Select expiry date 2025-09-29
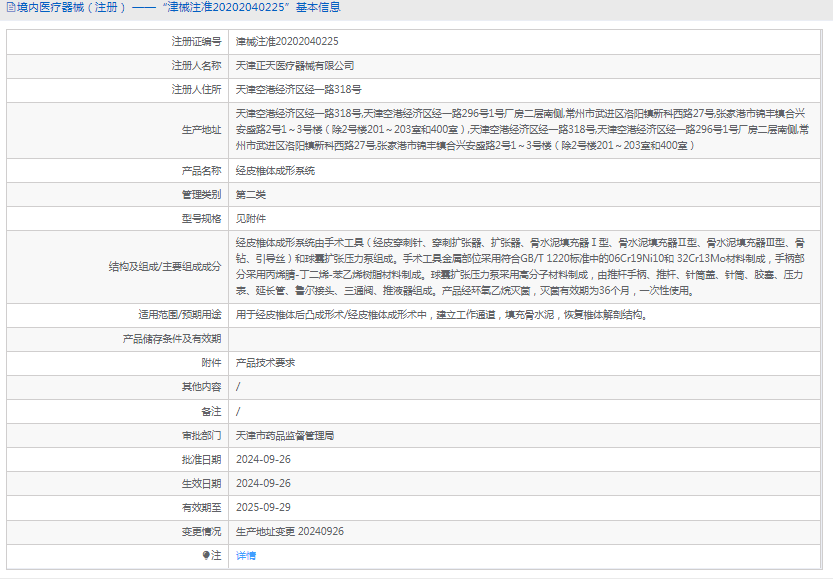Screen dimensions: 833x579 click(263, 507)
